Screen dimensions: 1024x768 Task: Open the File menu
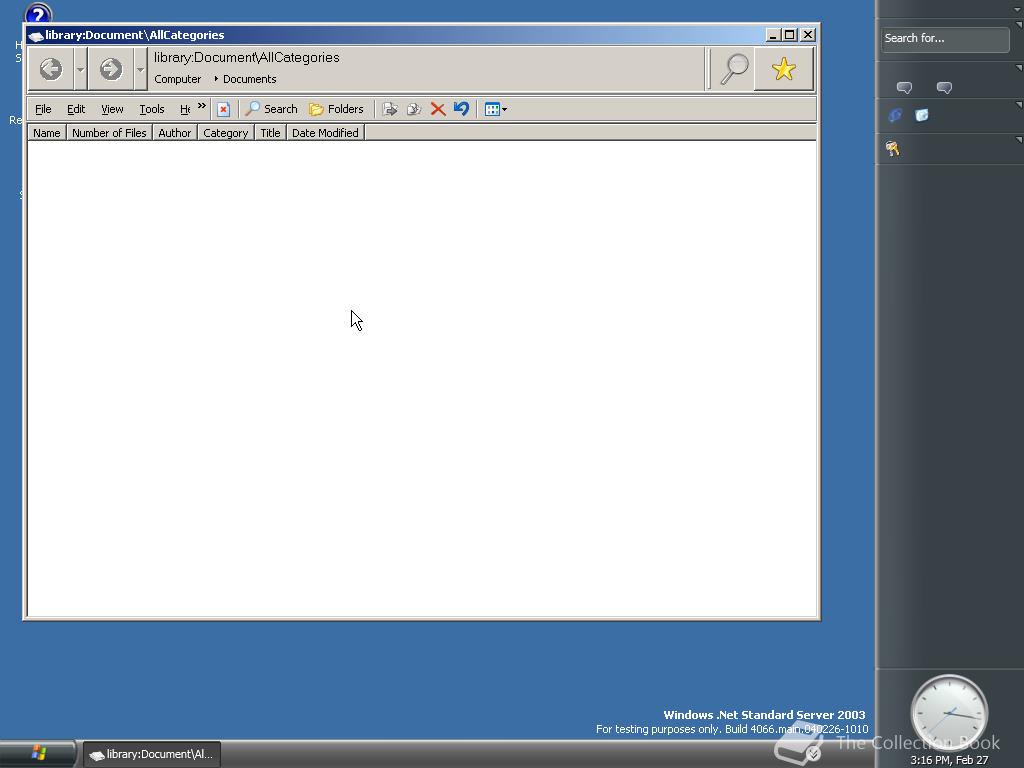[x=43, y=109]
